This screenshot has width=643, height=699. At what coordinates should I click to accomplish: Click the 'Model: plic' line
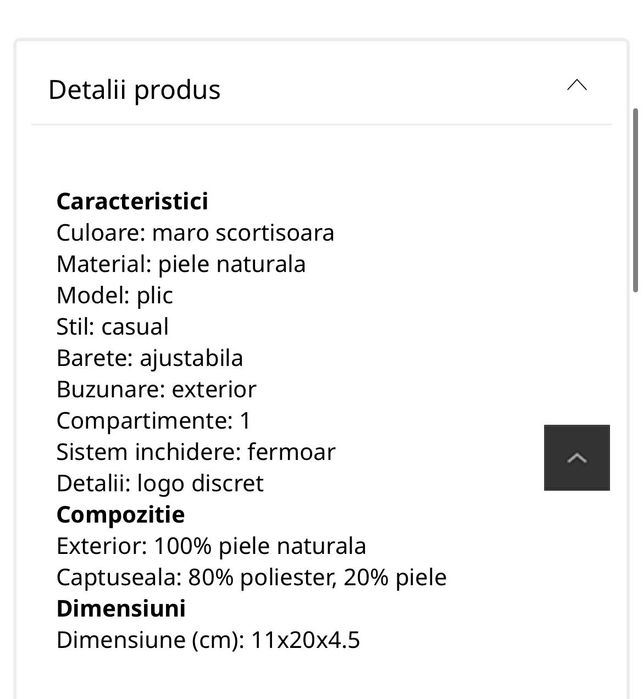coord(115,295)
